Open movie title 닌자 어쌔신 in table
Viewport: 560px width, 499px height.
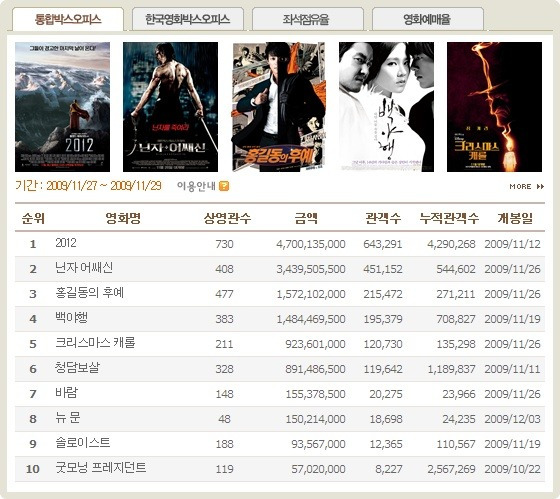(84, 268)
